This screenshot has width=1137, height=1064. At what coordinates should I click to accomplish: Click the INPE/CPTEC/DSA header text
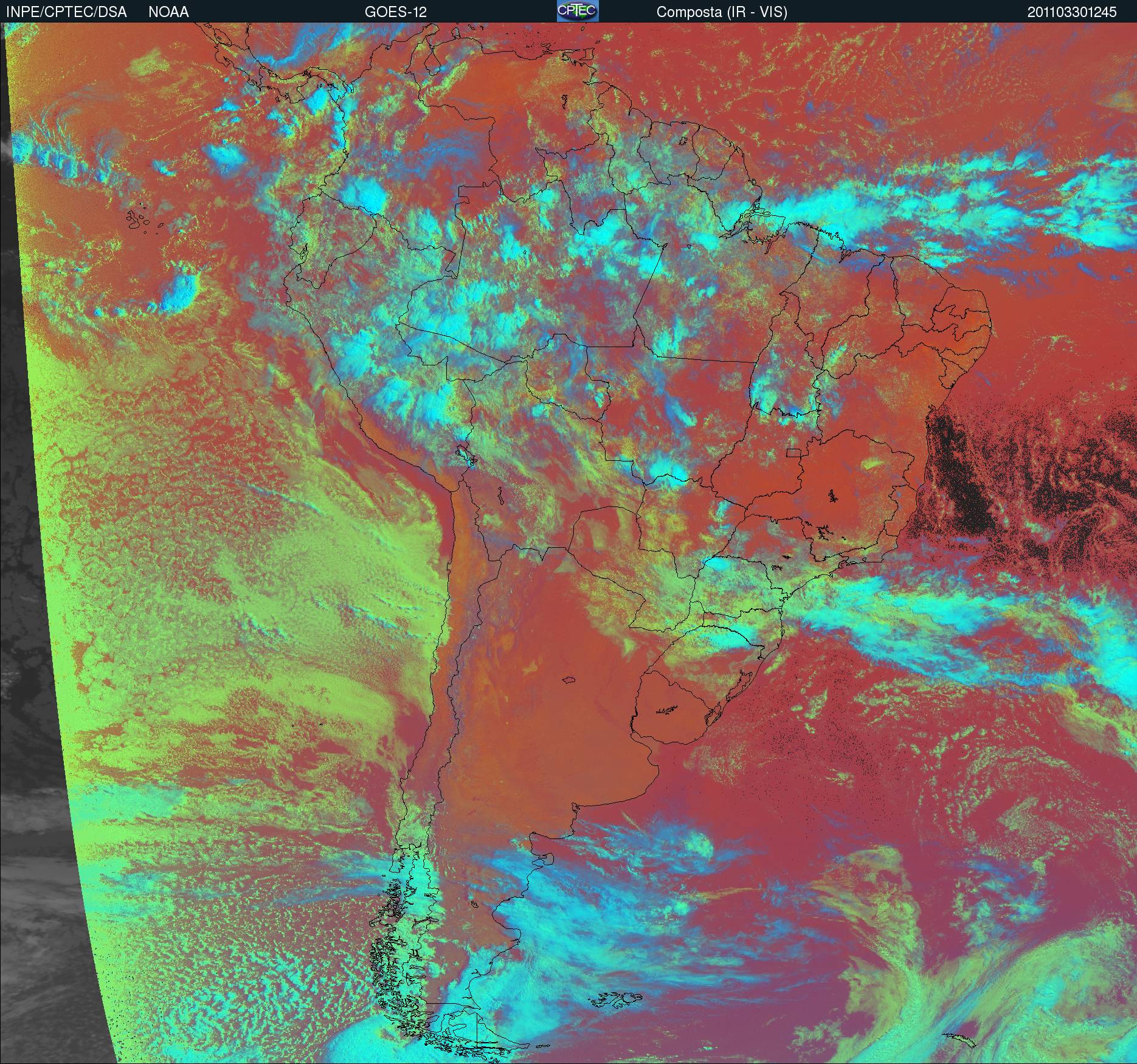[x=66, y=12]
